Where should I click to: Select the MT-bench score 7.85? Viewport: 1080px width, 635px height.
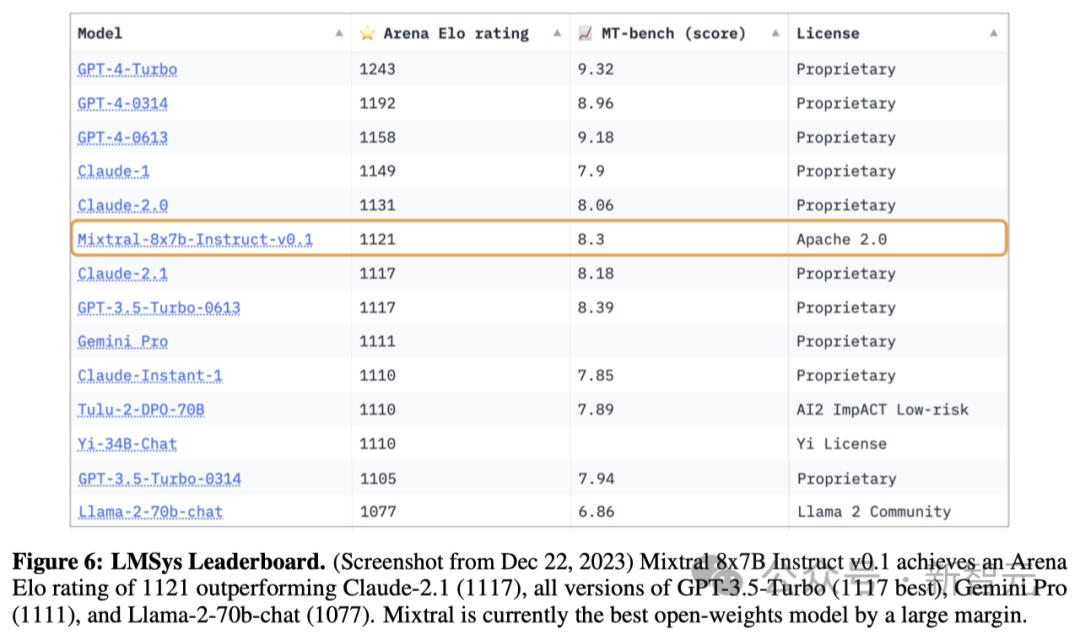596,375
